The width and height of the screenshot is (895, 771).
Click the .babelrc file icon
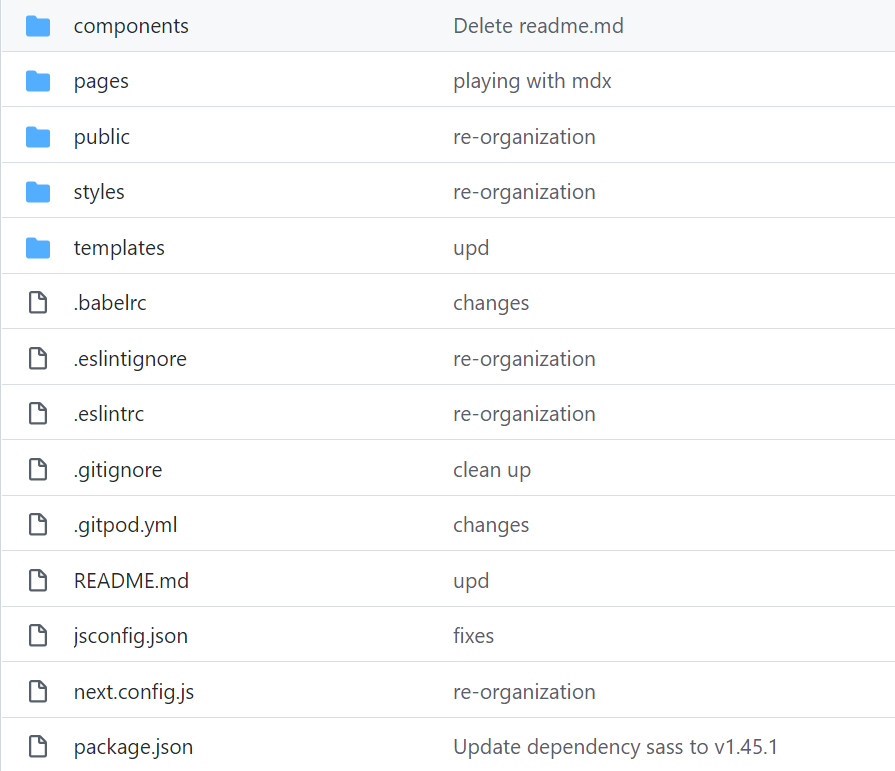pyautogui.click(x=38, y=302)
